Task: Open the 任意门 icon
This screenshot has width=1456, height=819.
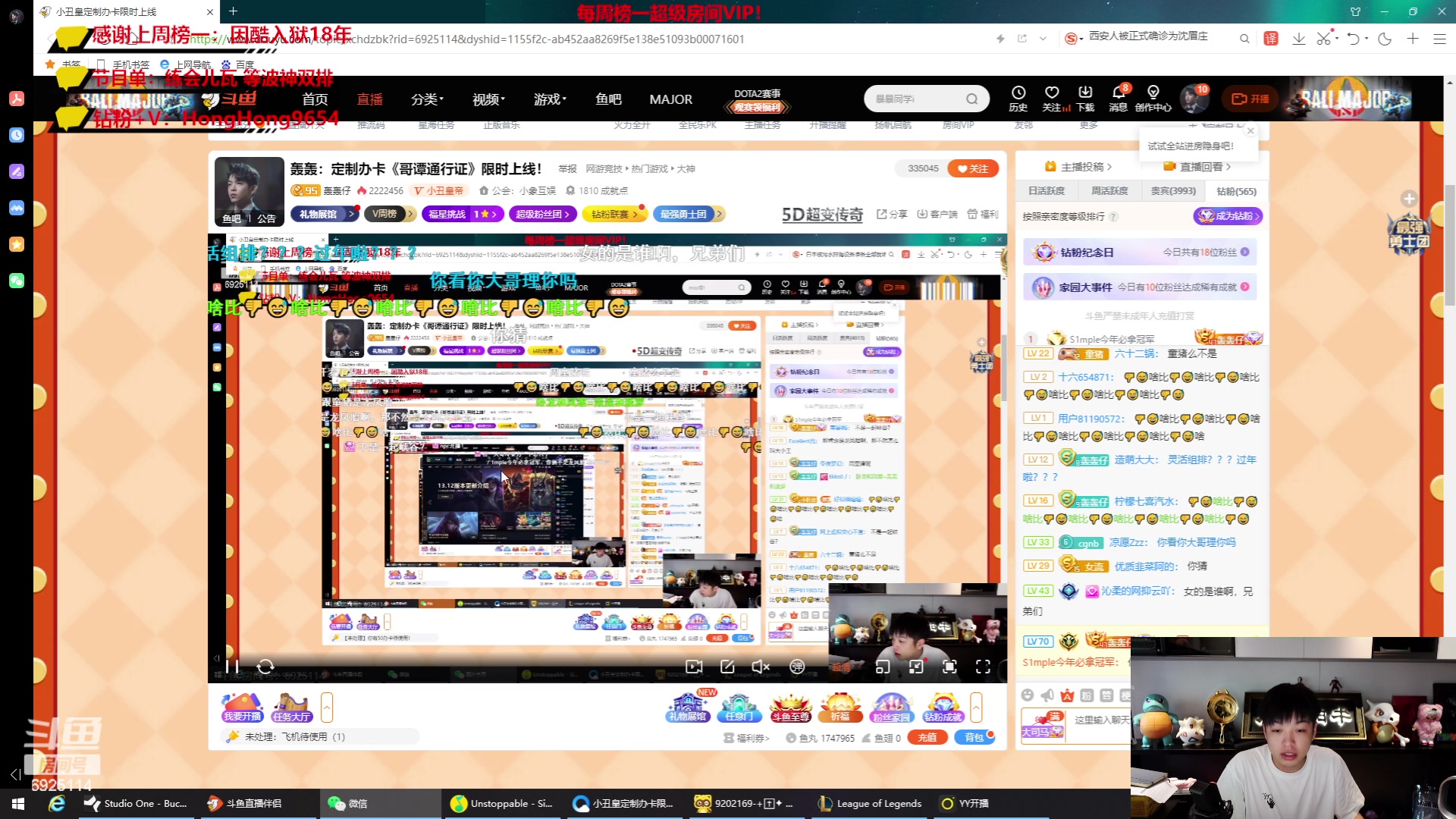Action: click(739, 707)
